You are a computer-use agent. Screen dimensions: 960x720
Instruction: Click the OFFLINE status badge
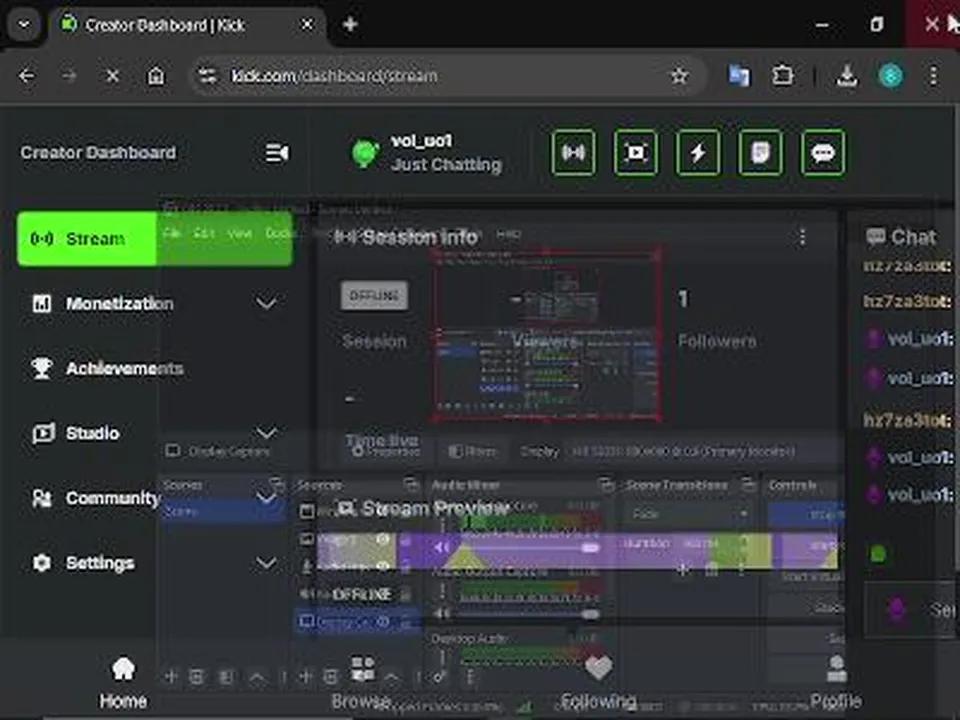(374, 296)
